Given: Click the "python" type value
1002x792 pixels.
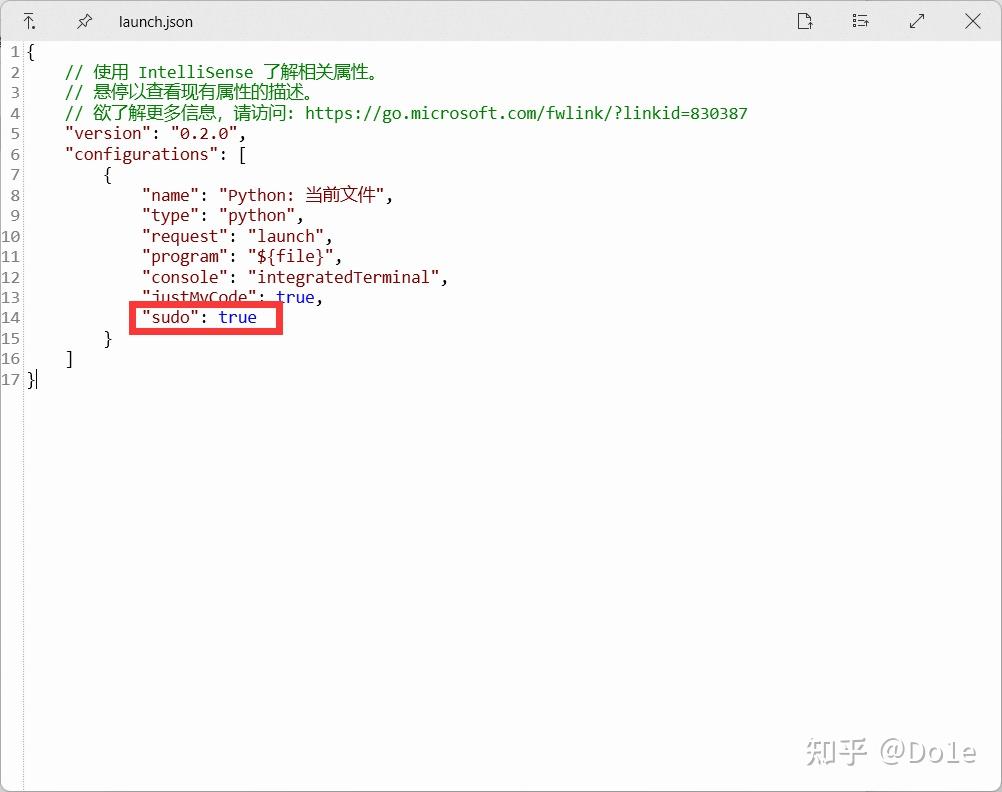Looking at the screenshot, I should tap(258, 215).
